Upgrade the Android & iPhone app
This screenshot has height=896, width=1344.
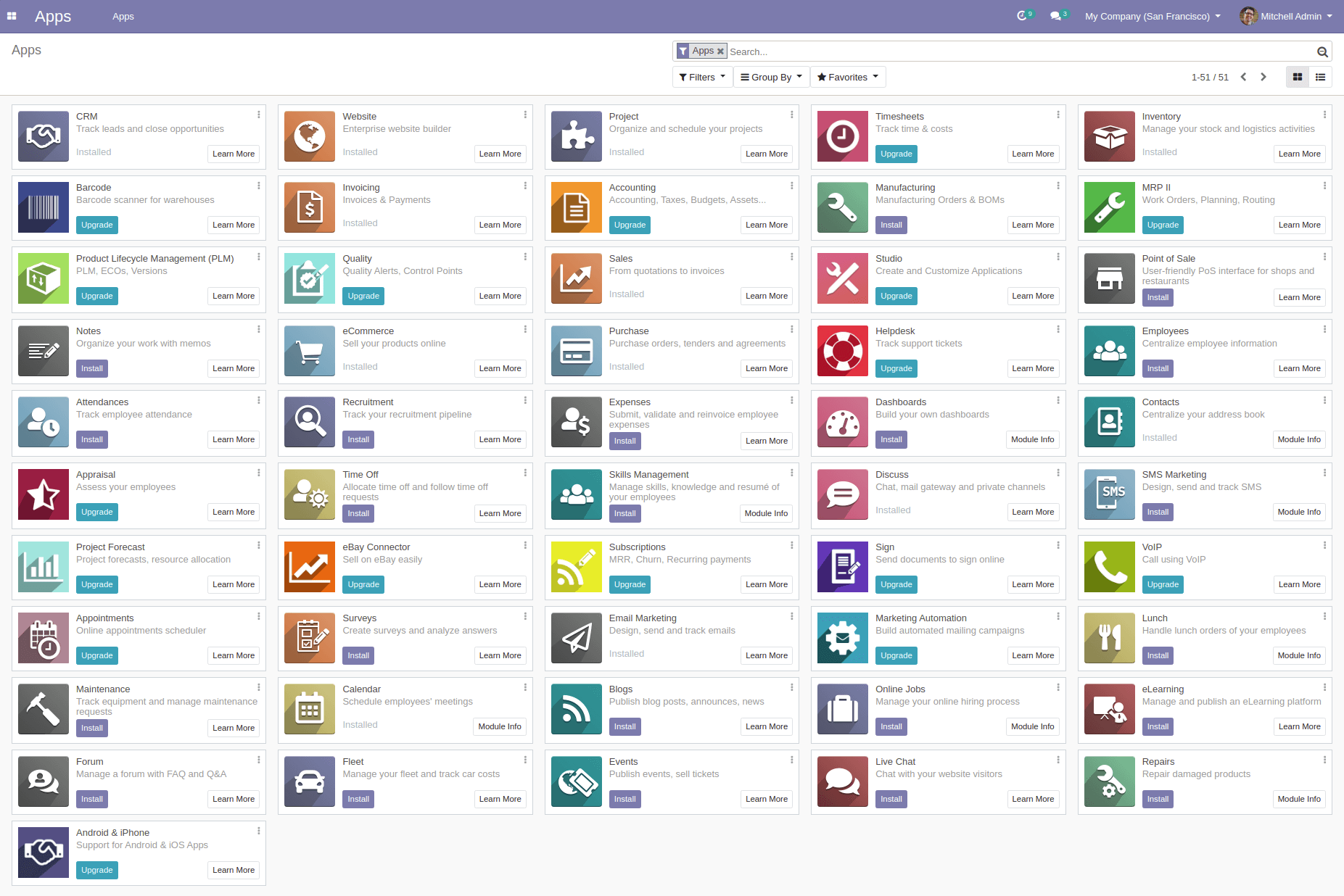97,870
